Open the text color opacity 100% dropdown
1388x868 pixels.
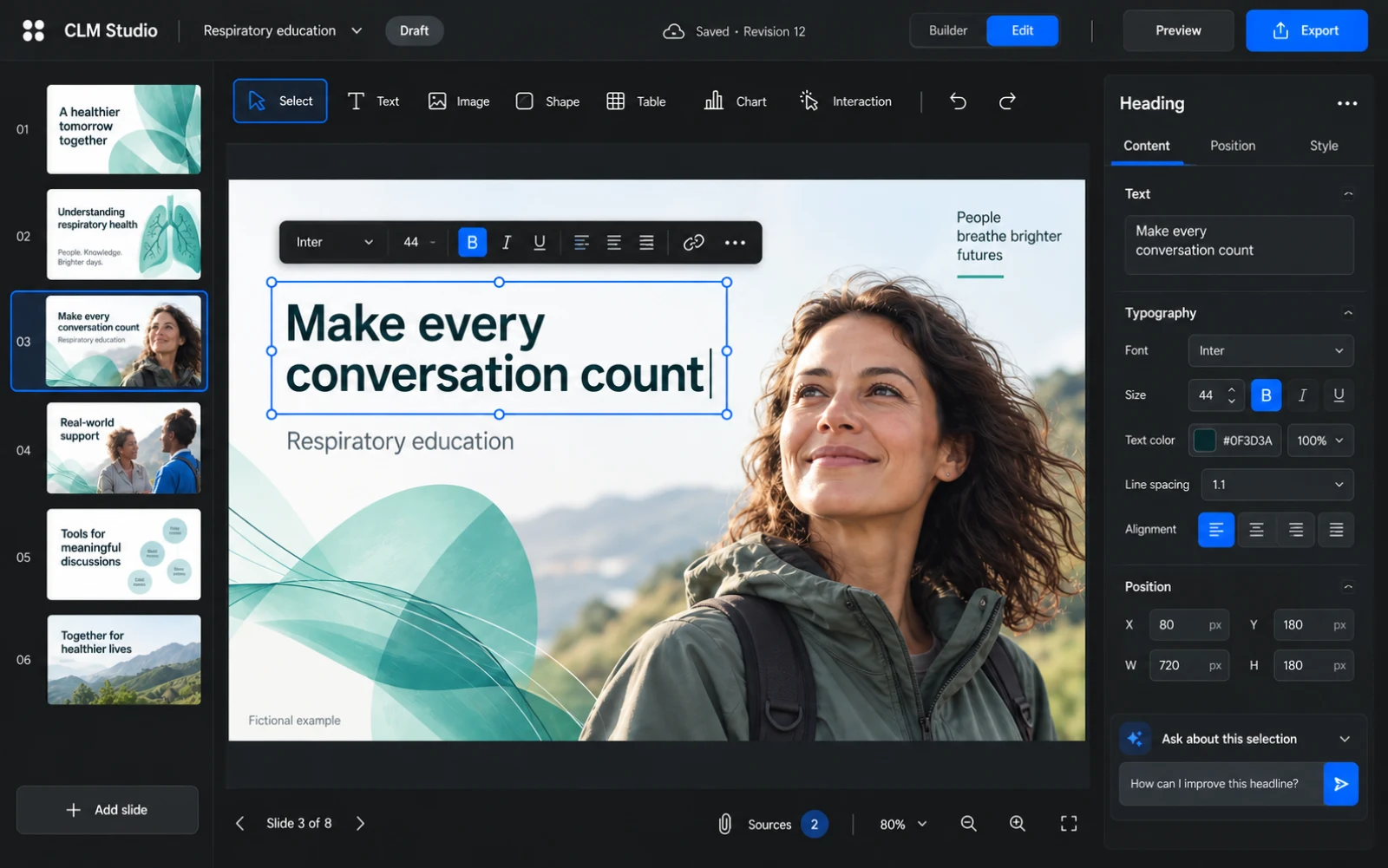pyautogui.click(x=1320, y=441)
